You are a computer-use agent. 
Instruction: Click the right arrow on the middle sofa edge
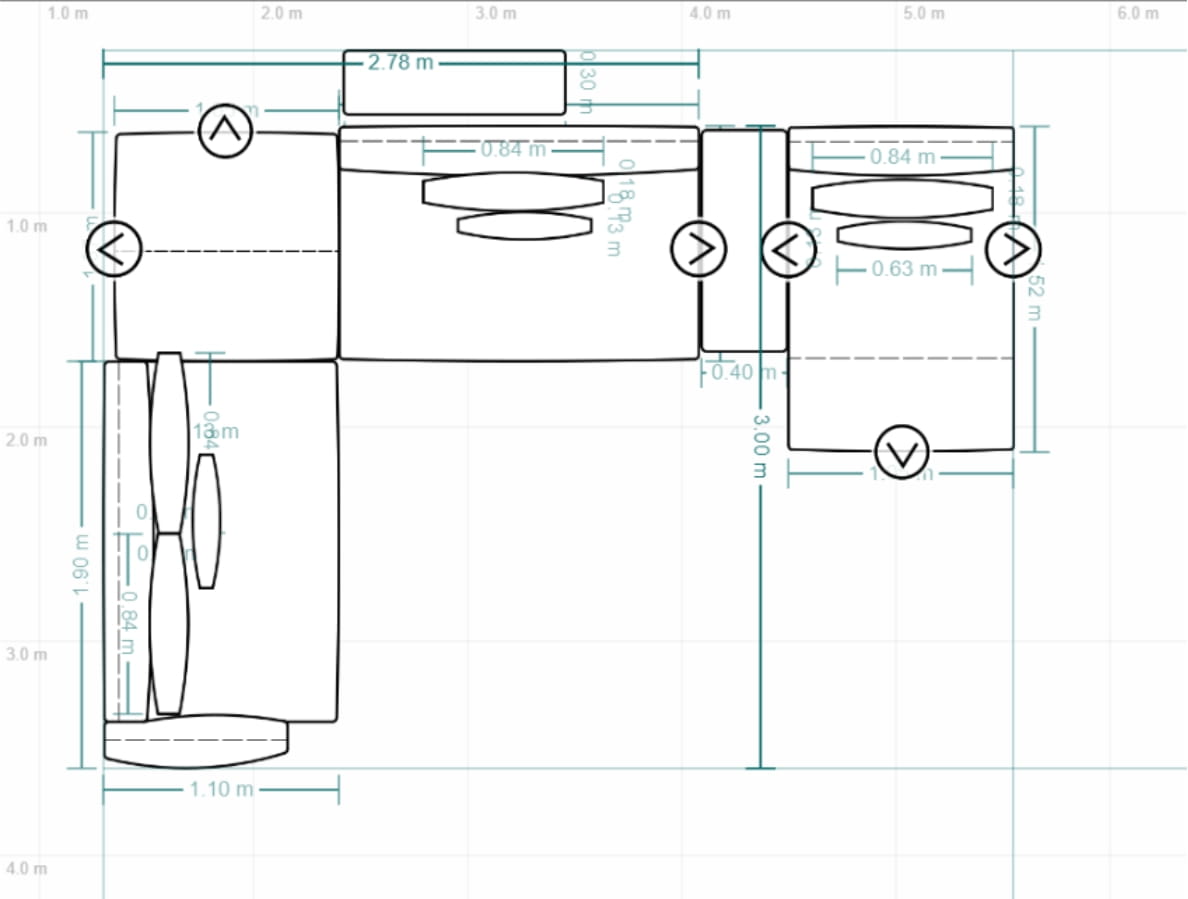[699, 248]
